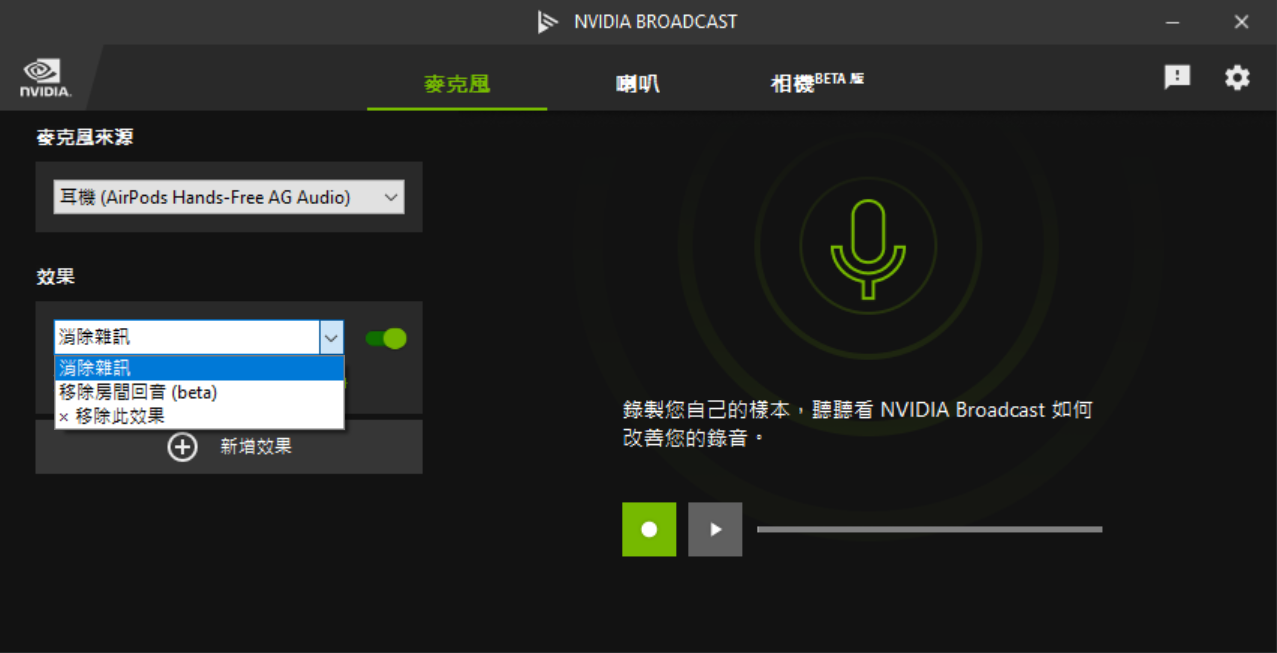Screen dimensions: 1277x653
Task: Click the 錄製您自己的樣本 description text
Action: point(858,424)
